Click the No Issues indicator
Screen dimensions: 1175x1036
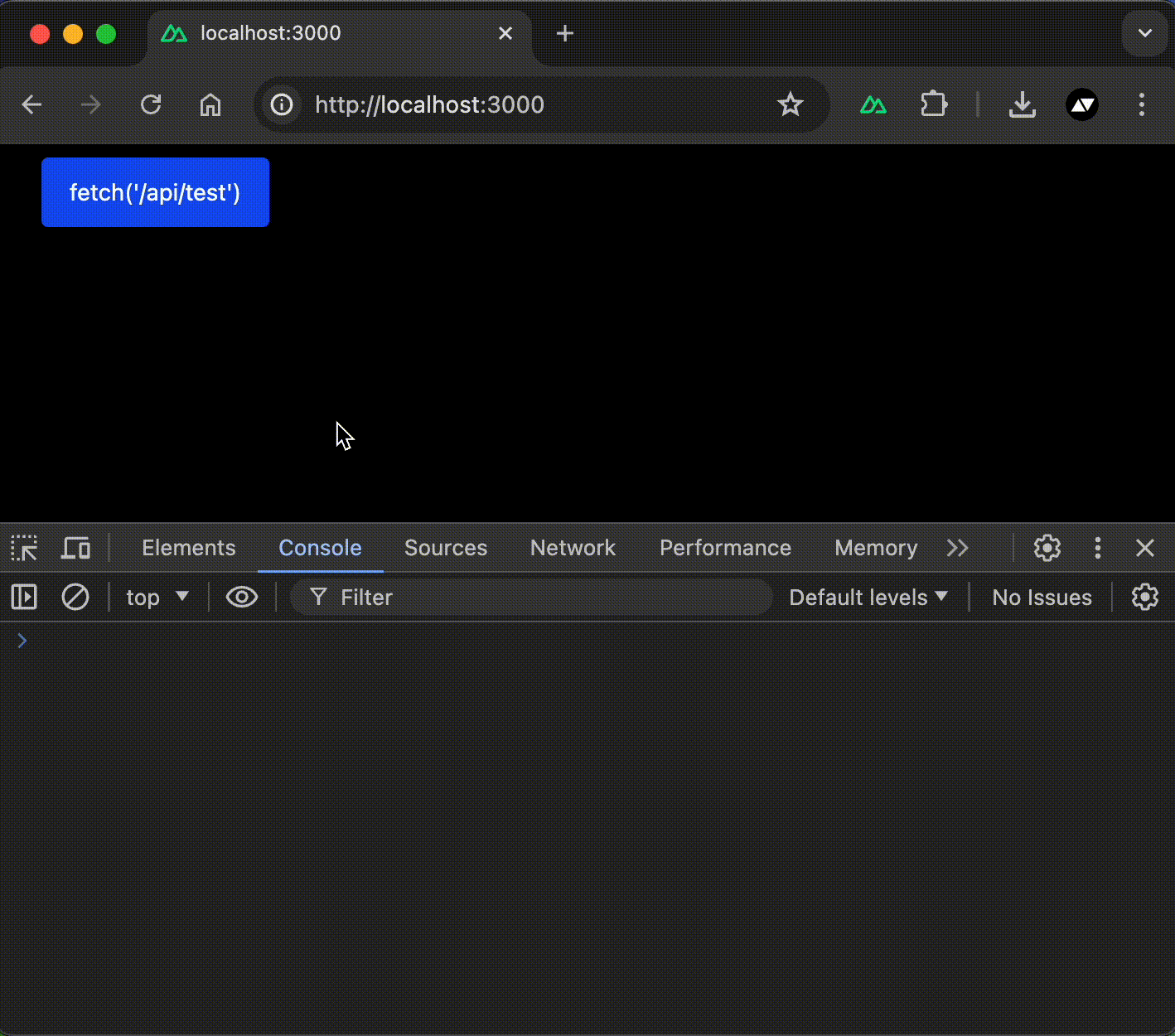click(x=1042, y=597)
